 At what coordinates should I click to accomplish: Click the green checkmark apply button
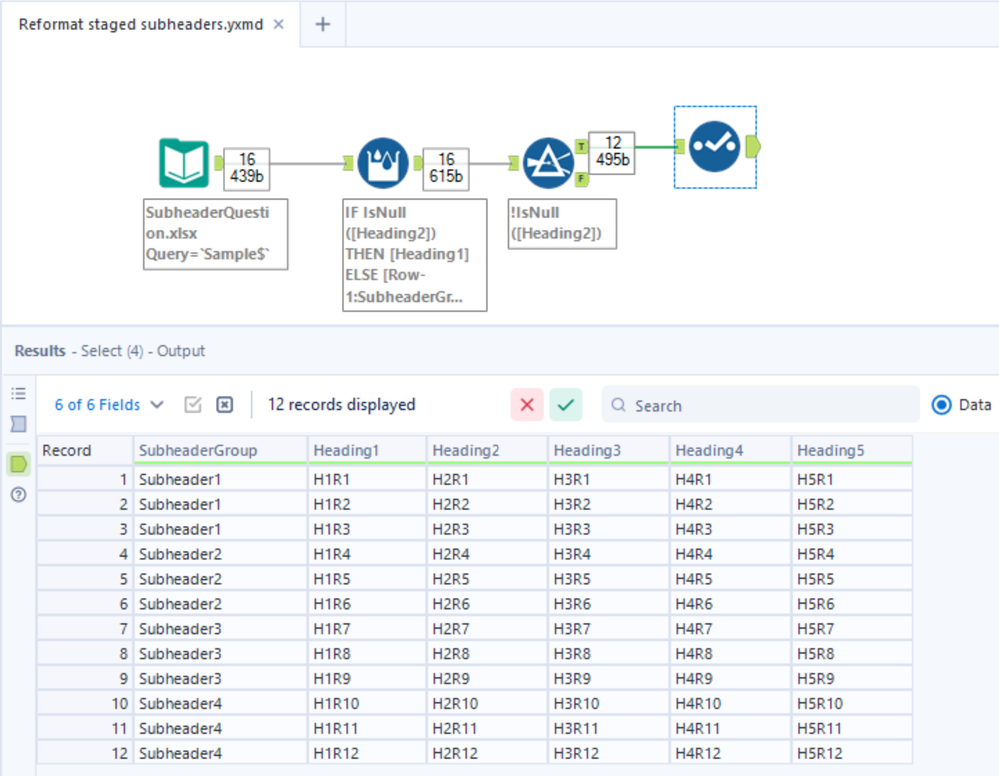click(x=566, y=405)
